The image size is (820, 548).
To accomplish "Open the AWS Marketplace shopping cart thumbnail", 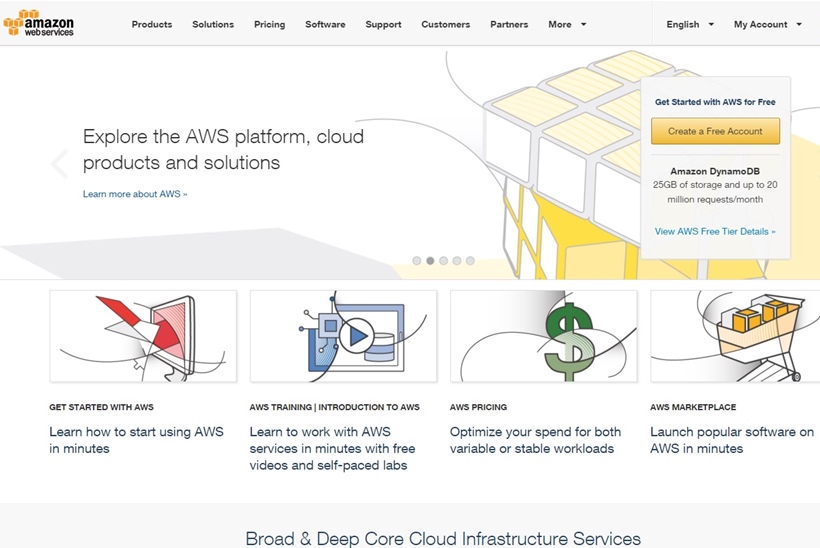I will pyautogui.click(x=735, y=336).
